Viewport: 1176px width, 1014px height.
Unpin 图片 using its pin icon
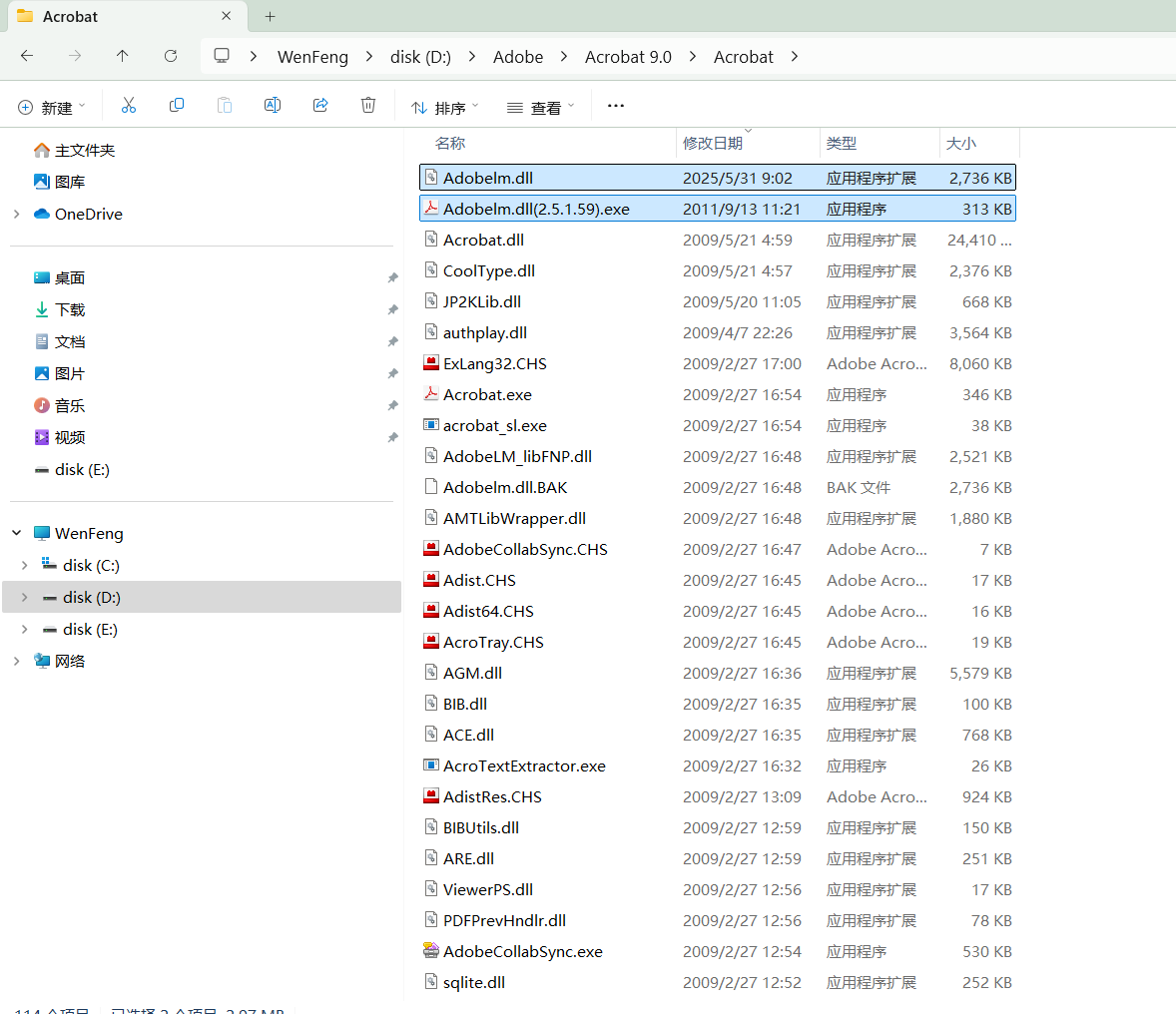(392, 373)
